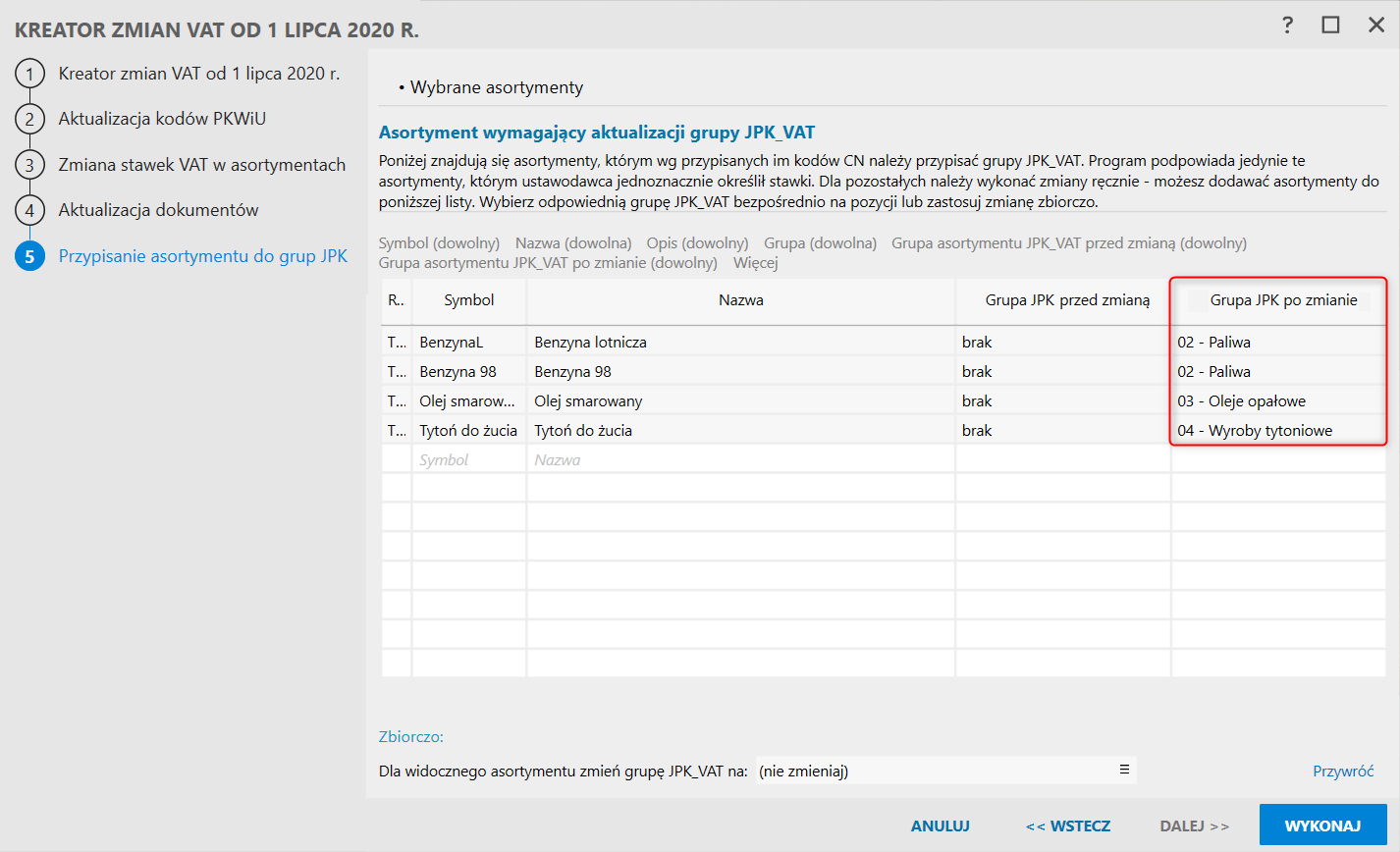The width and height of the screenshot is (1400, 852).
Task: Expand the Więcej filter options
Action: [755, 263]
